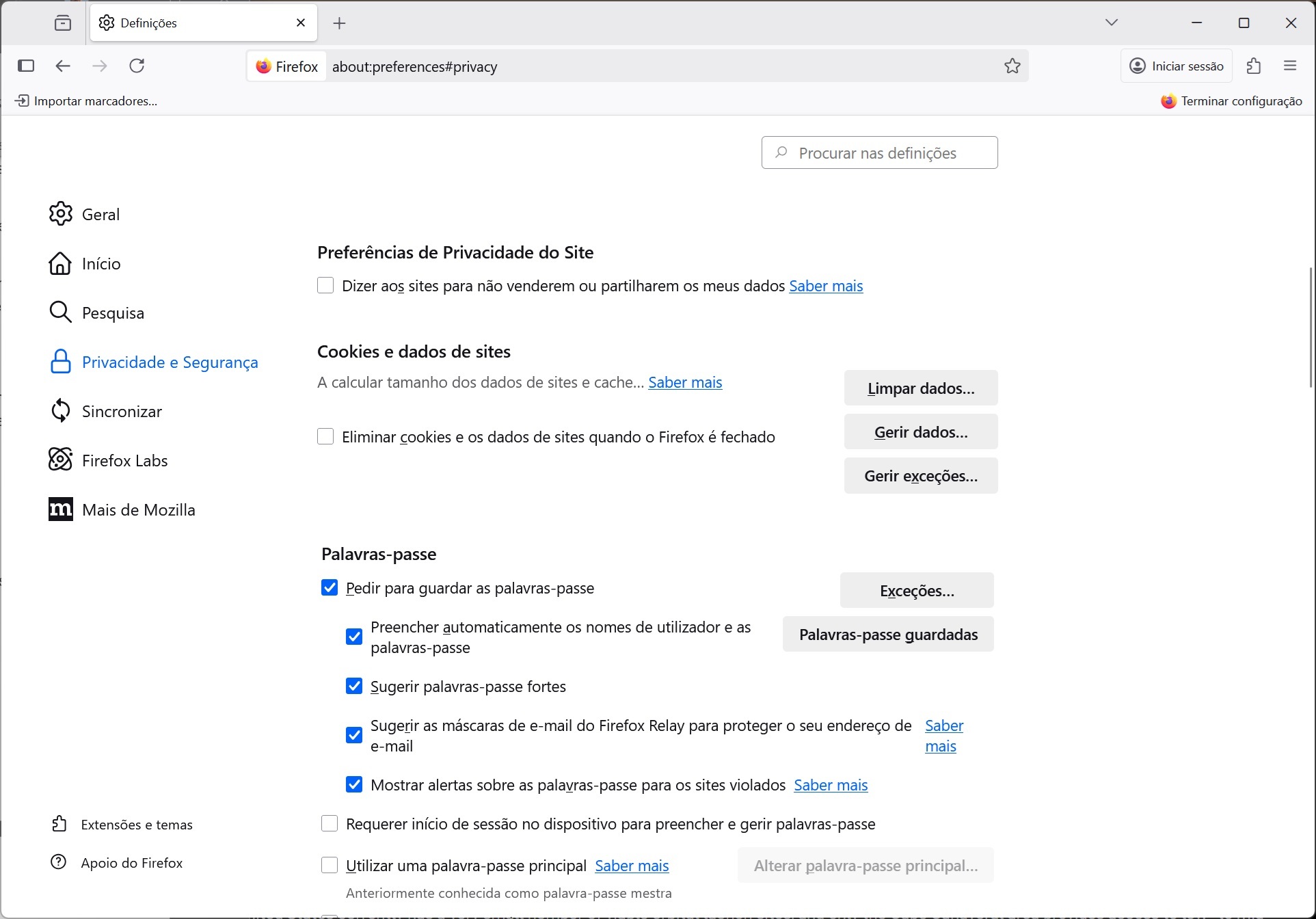This screenshot has width=1316, height=919.
Task: Open the Firefox Labs settings section
Action: [124, 460]
